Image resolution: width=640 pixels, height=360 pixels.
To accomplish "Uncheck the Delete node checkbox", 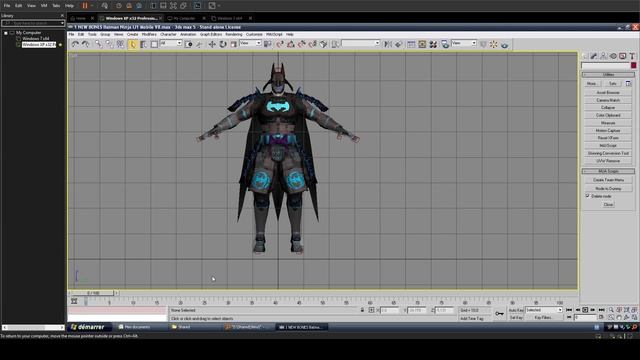I will (x=588, y=196).
